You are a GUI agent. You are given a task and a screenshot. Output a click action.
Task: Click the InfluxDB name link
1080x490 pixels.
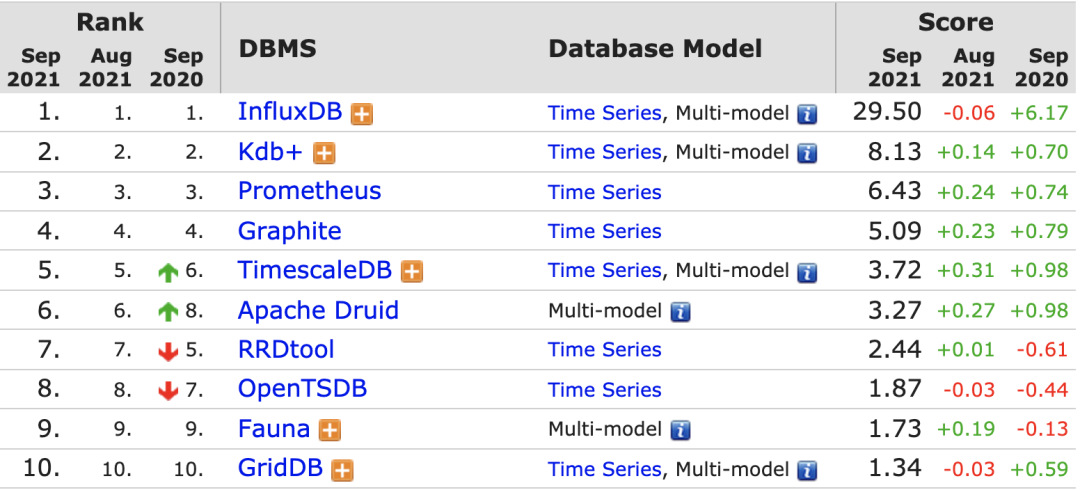pyautogui.click(x=289, y=112)
